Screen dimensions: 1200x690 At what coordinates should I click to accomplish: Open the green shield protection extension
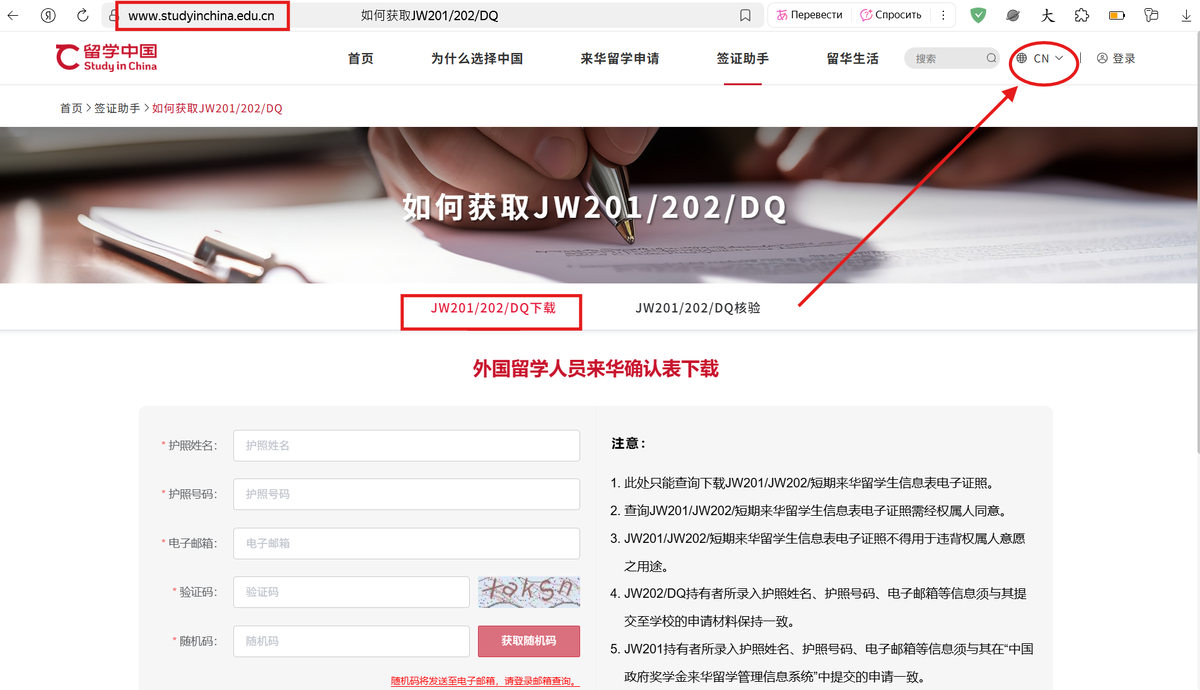click(978, 15)
